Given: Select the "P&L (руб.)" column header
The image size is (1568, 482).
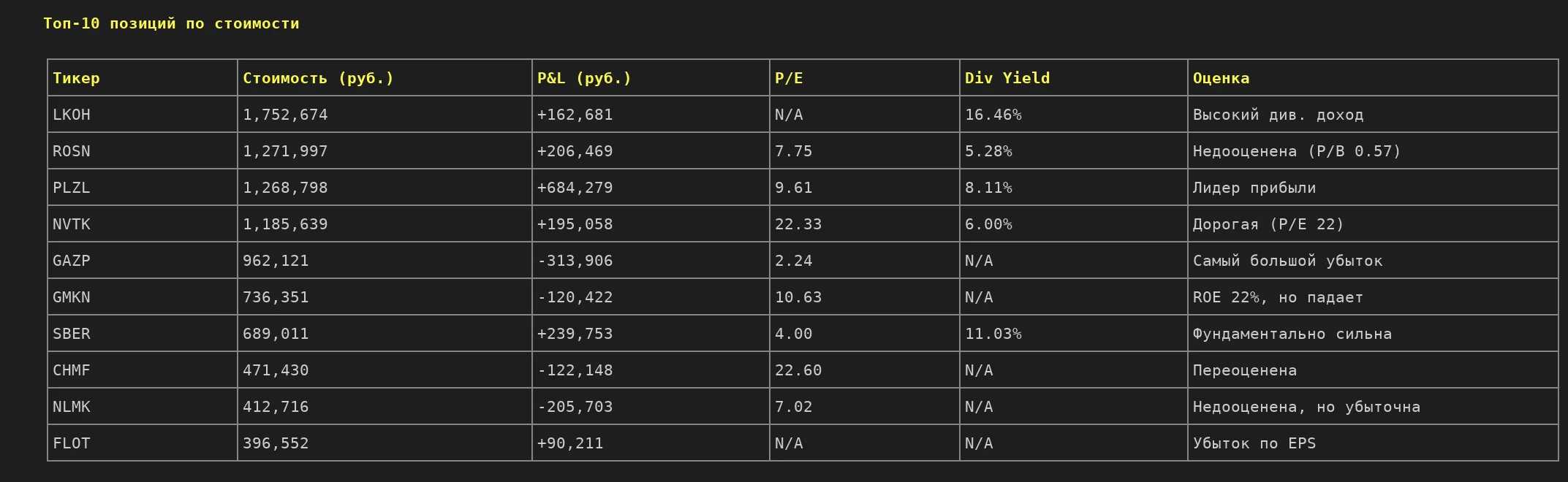Looking at the screenshot, I should (583, 78).
